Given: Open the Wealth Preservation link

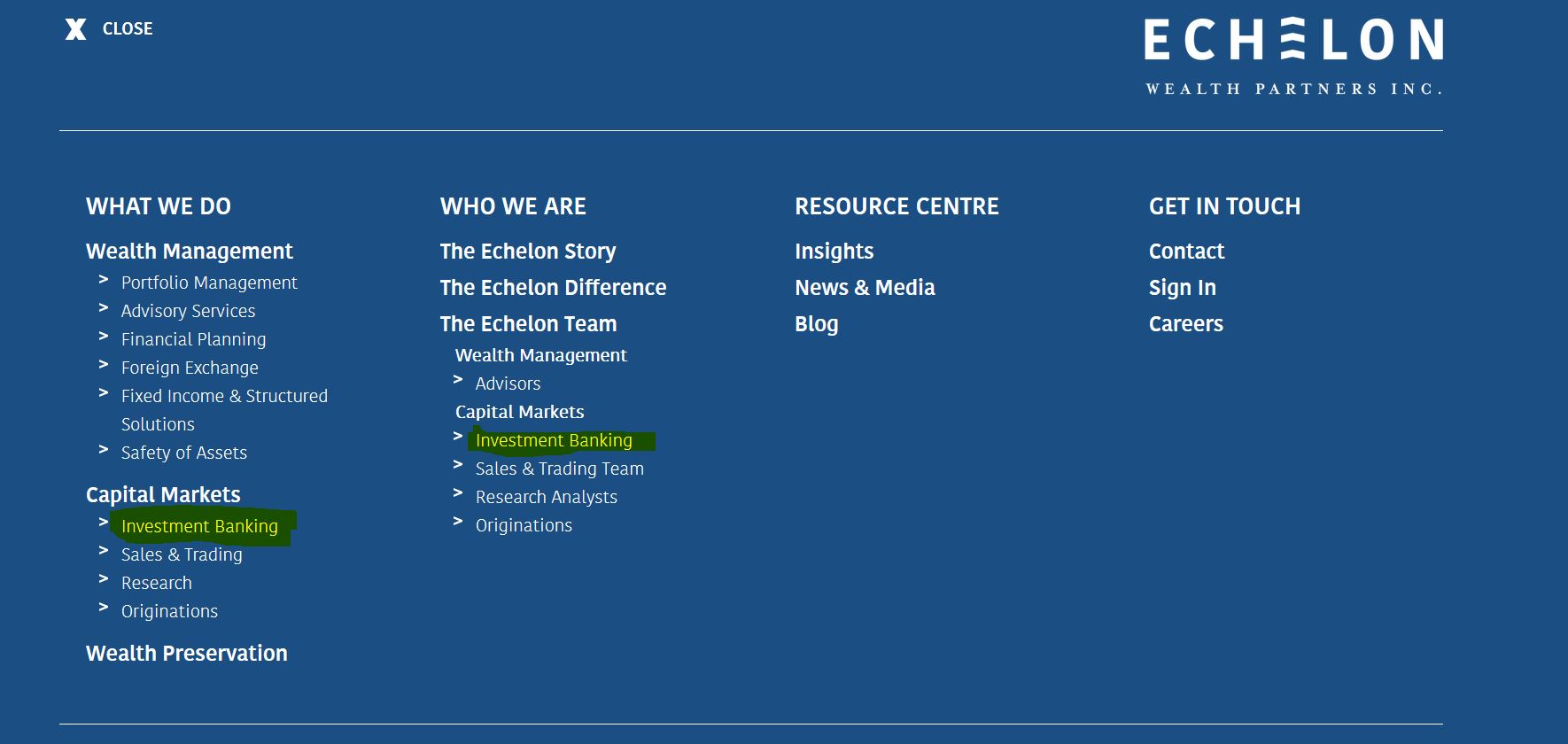Looking at the screenshot, I should (187, 654).
